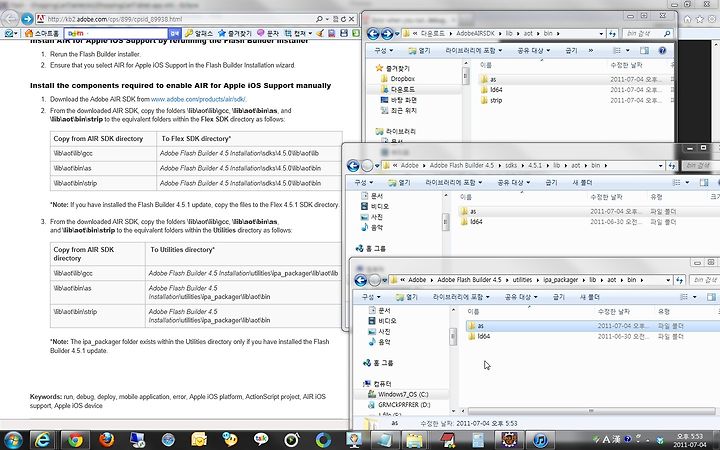This screenshot has width=720, height=450.
Task: Refresh the AdobeAIRSDK folder address bar
Action: (x=612, y=34)
